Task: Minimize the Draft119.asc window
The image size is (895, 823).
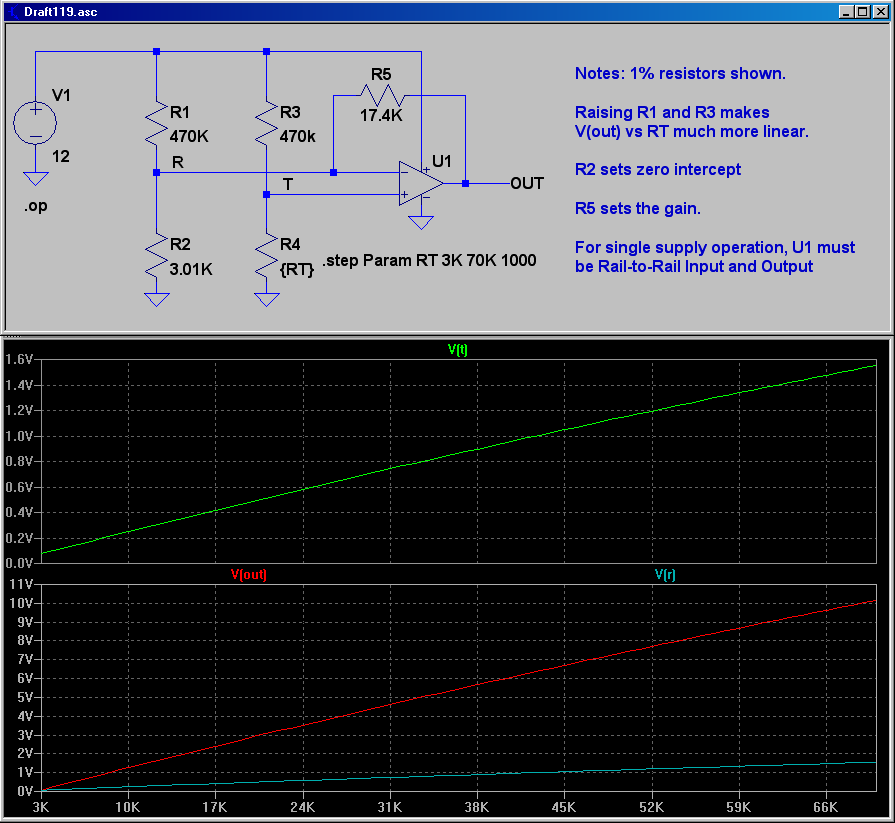Action: [846, 12]
